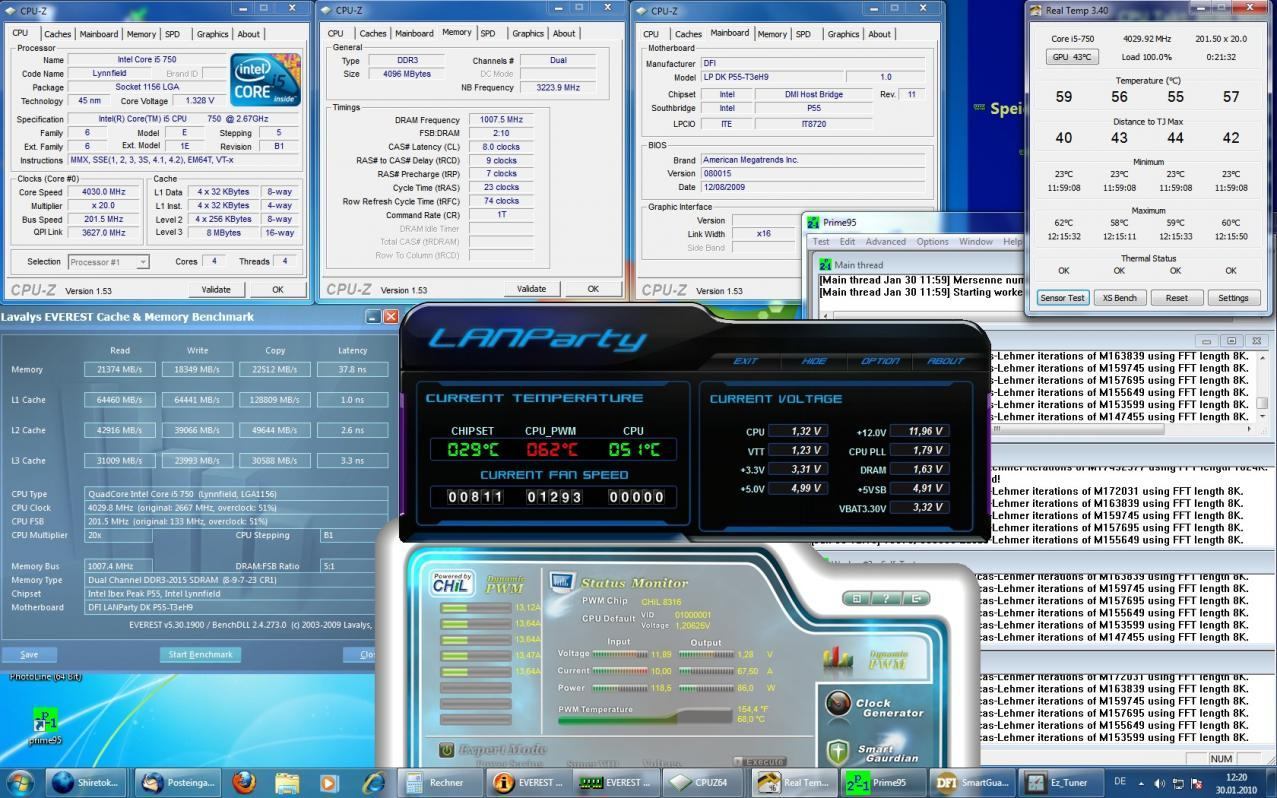Open Prime95 Options menu
1277x798 pixels.
pos(932,241)
